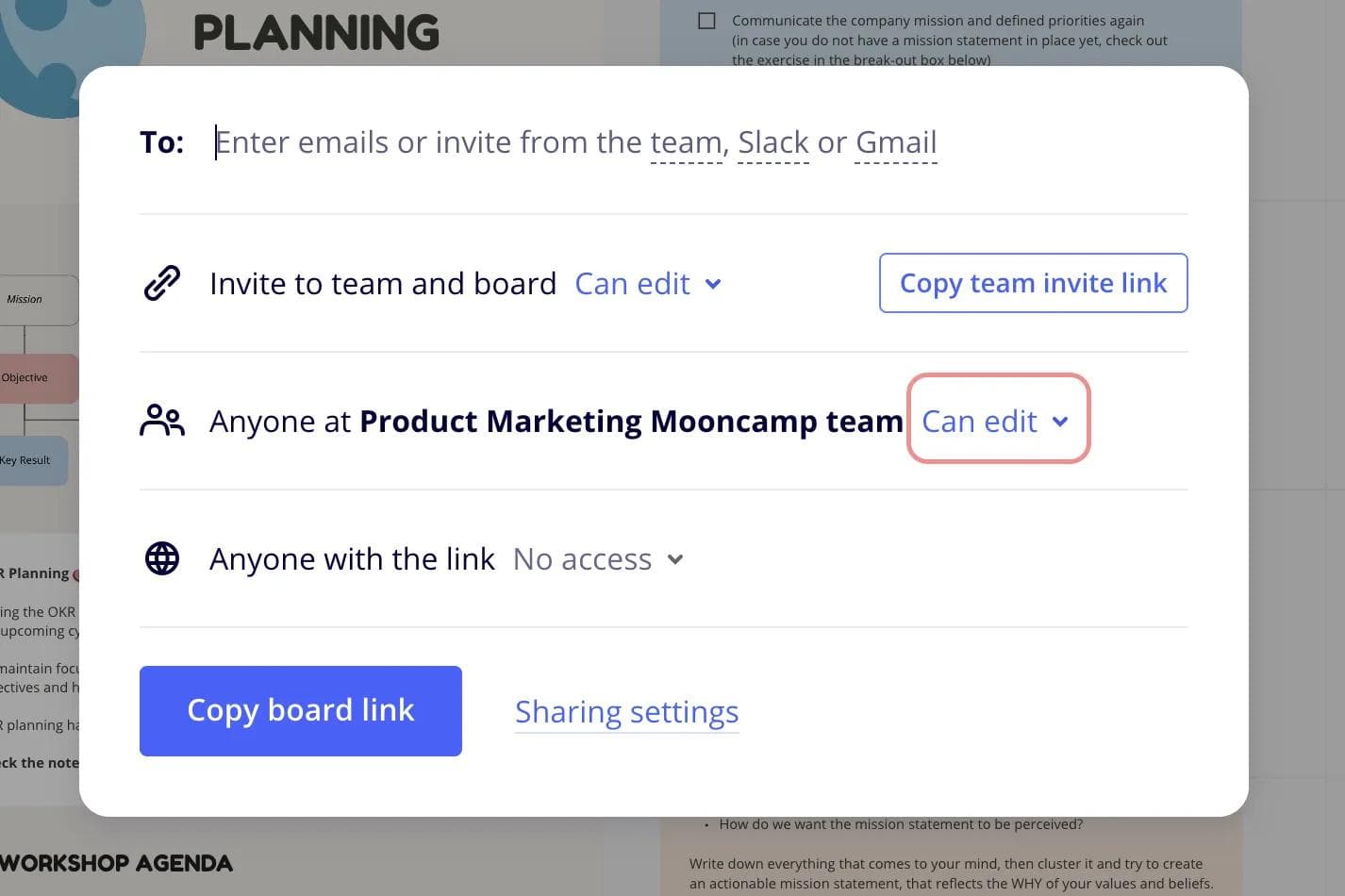Click the 'Copy team invite link' button

point(1033,283)
